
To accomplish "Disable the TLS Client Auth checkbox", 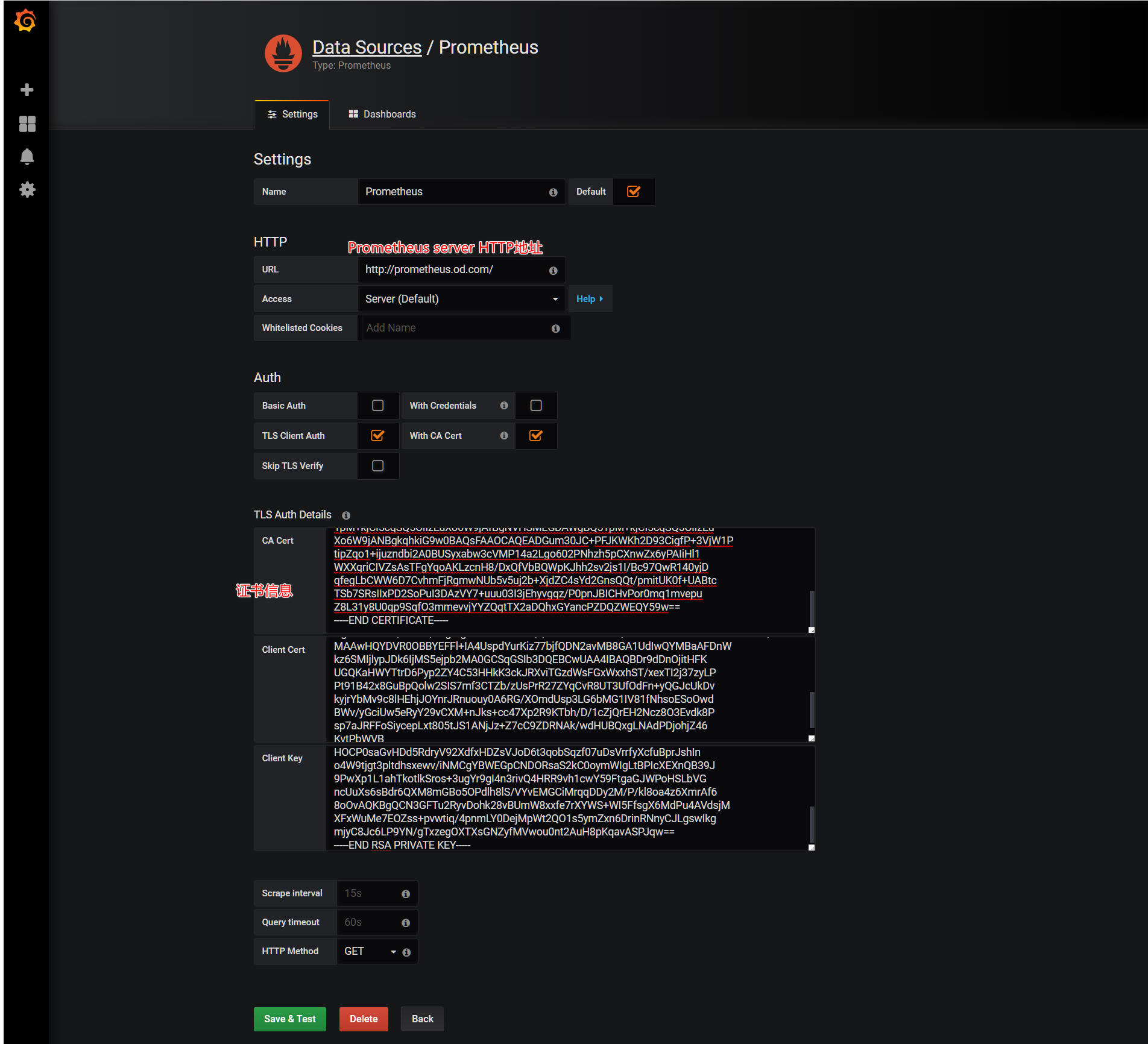I will coord(377,436).
